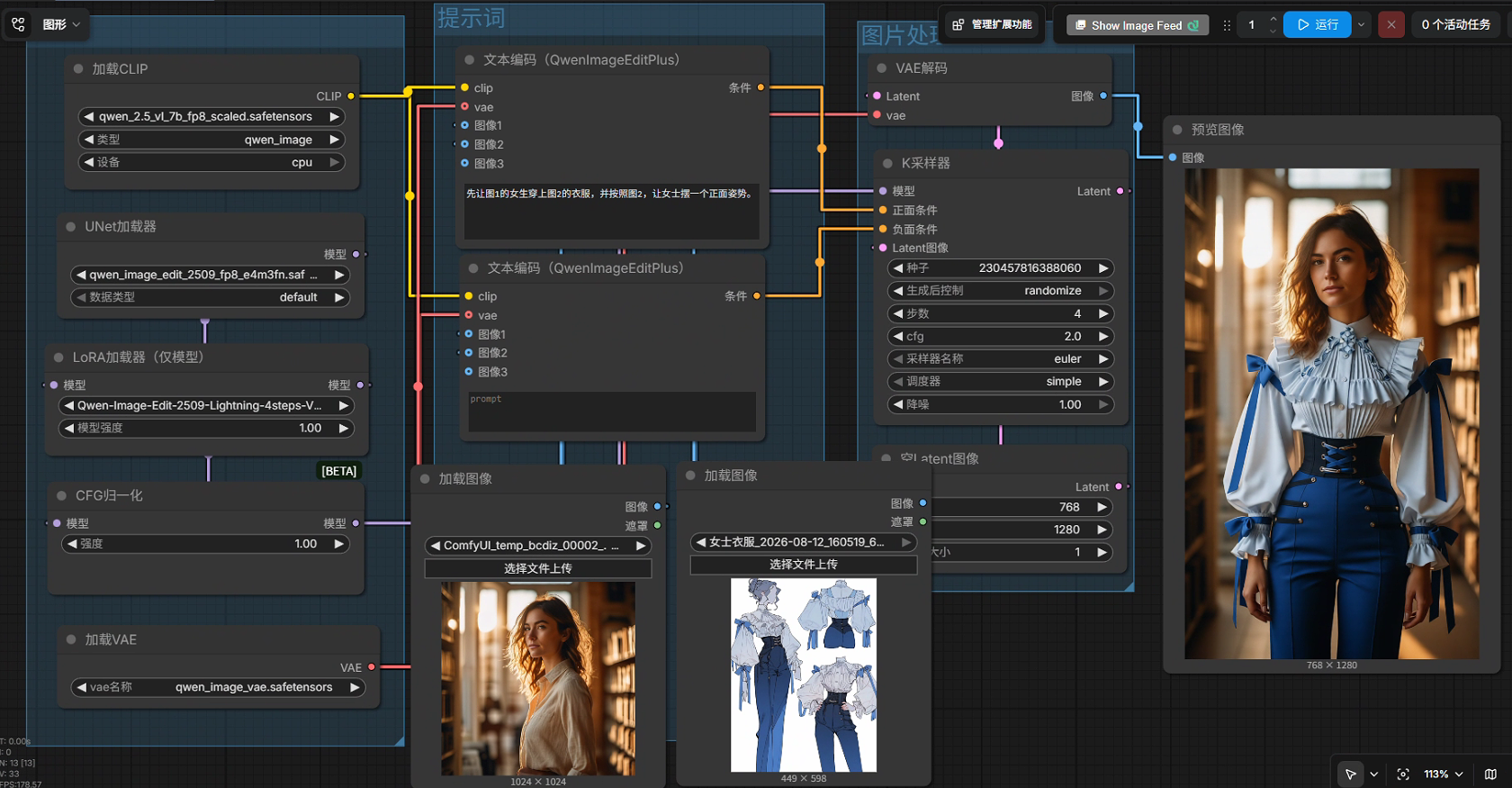Click the clothing design sheet thumbnail
The image size is (1512, 788).
[x=804, y=675]
